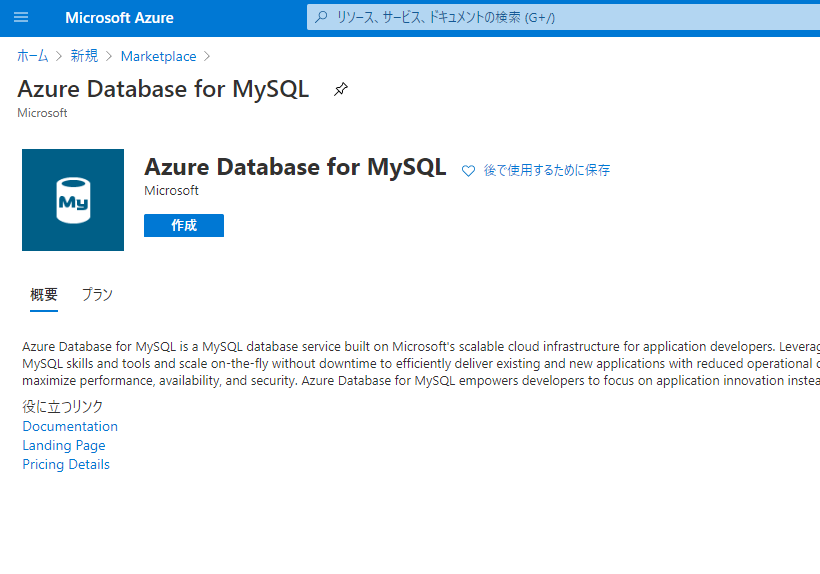Go to ホーム breadcrumb
The height and width of the screenshot is (574, 820).
click(32, 56)
